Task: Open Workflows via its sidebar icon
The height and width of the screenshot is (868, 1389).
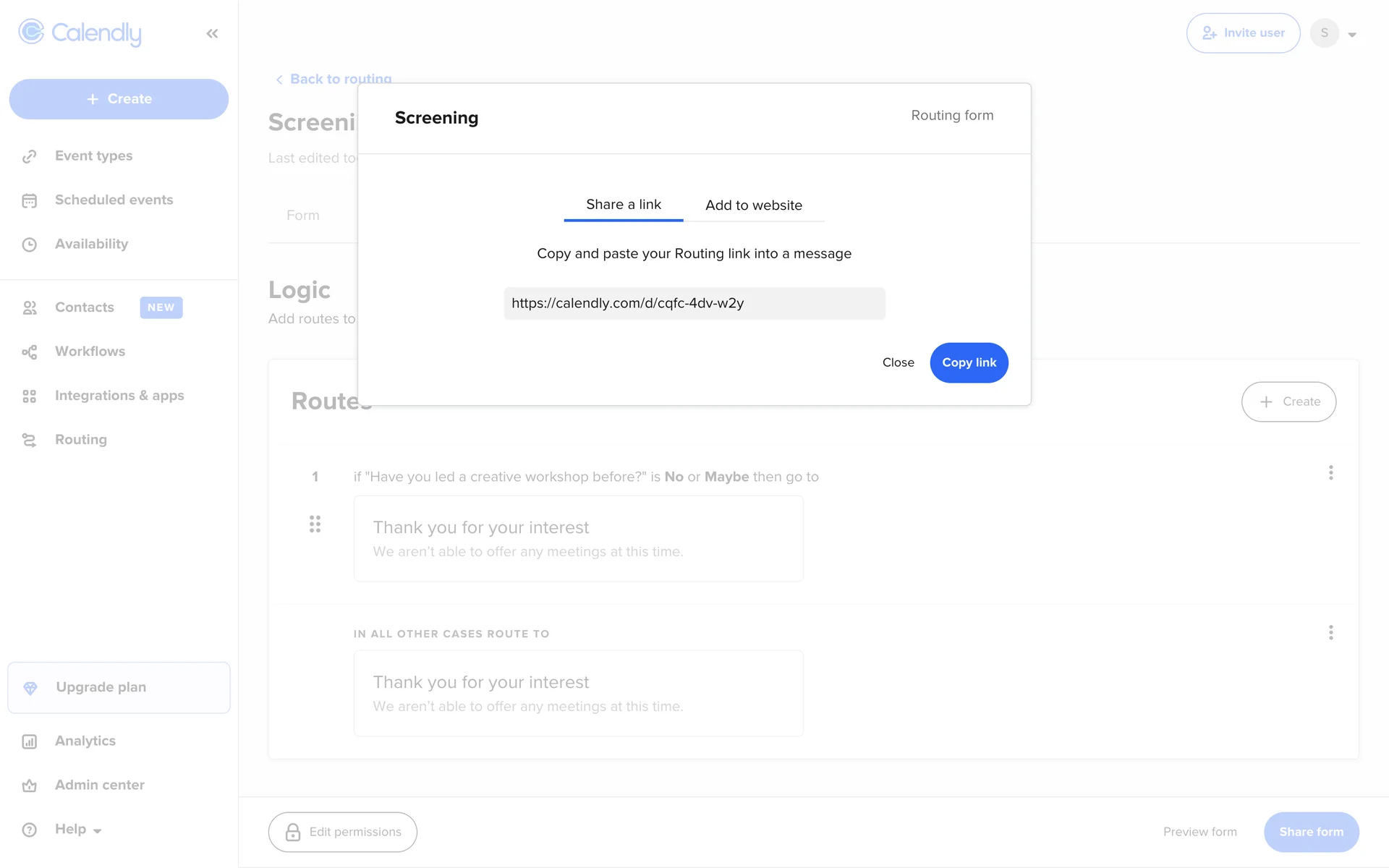Action: coord(29,352)
